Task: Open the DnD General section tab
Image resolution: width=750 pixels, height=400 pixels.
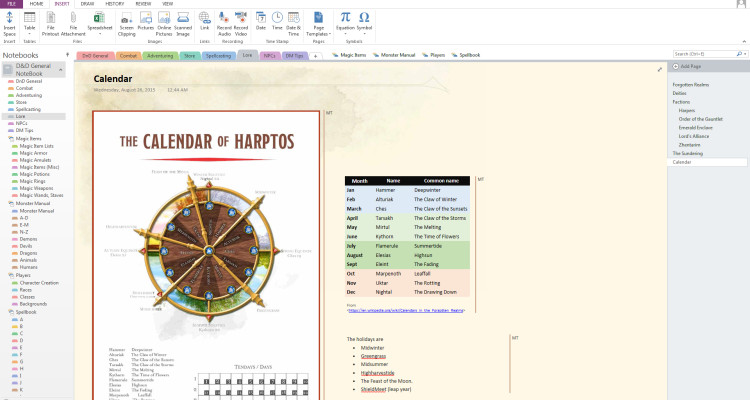Action: tap(95, 56)
